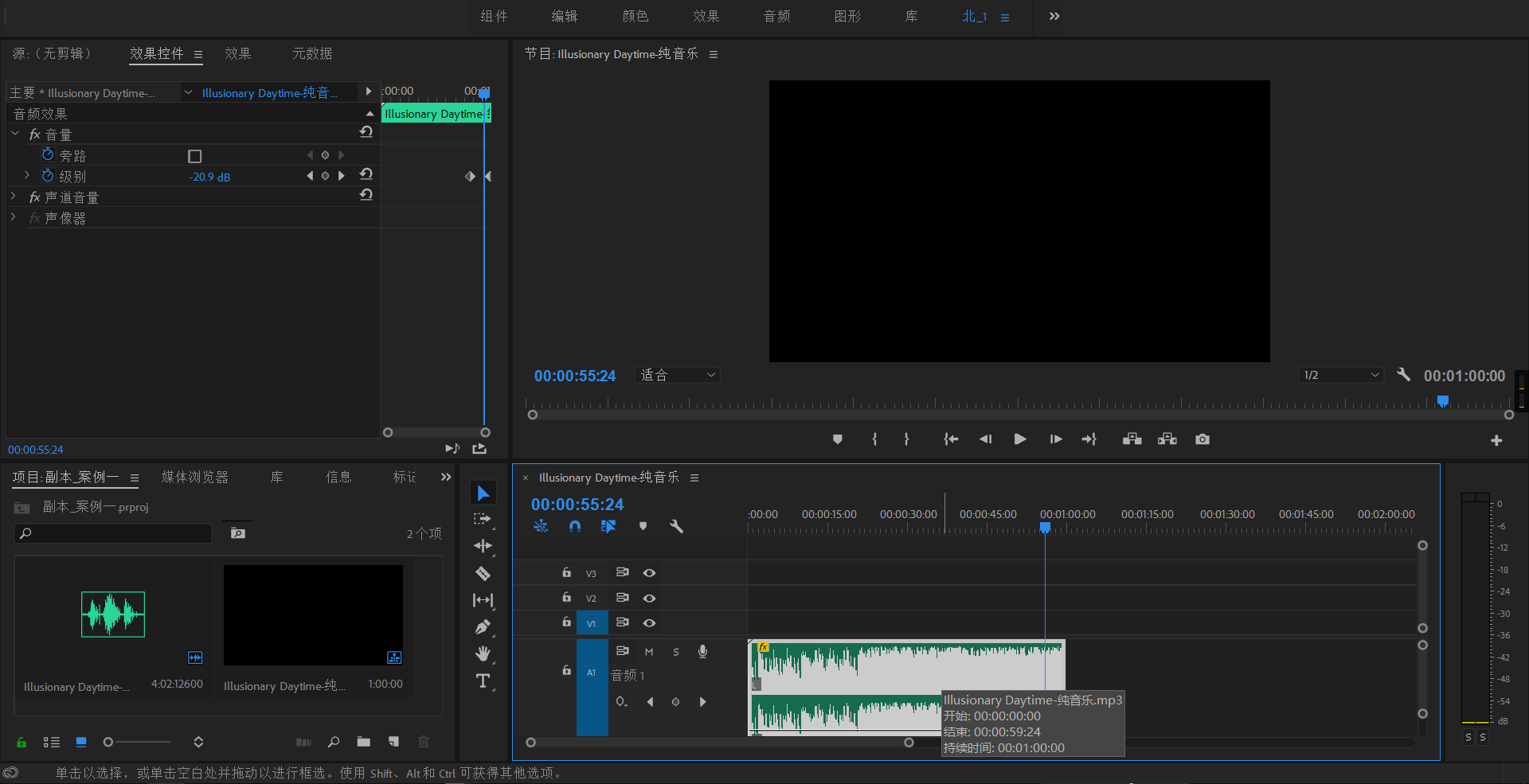Open the 媒体浏览器 panel tab
The width and height of the screenshot is (1529, 784).
click(195, 477)
